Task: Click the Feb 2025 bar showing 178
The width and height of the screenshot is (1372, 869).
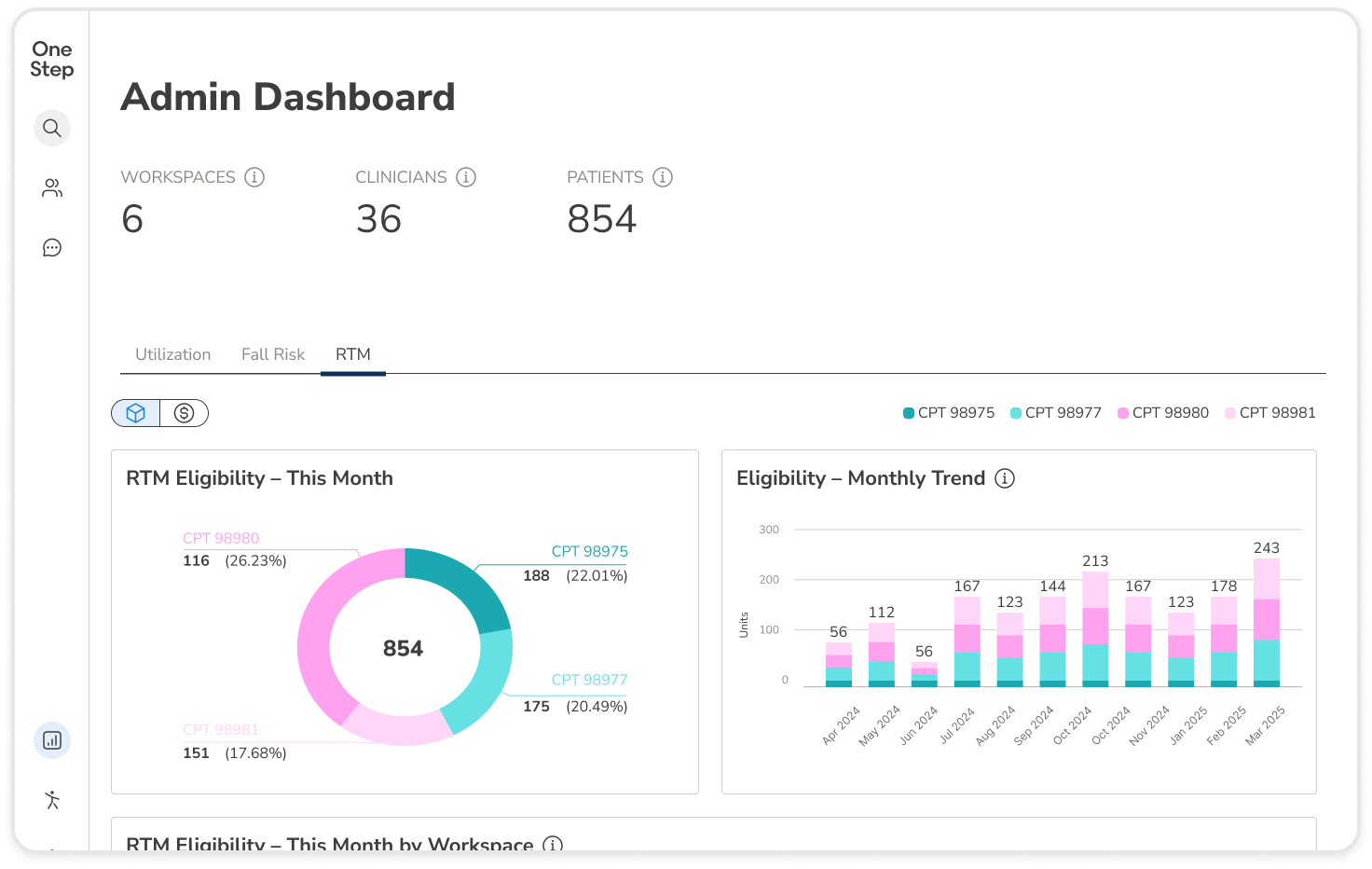Action: [1224, 642]
